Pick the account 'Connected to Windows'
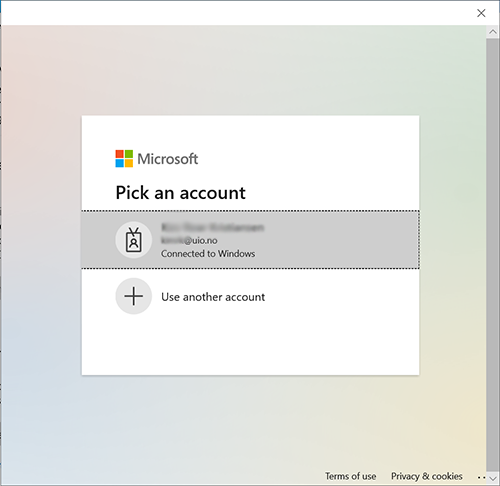This screenshot has width=500, height=486. (250, 240)
